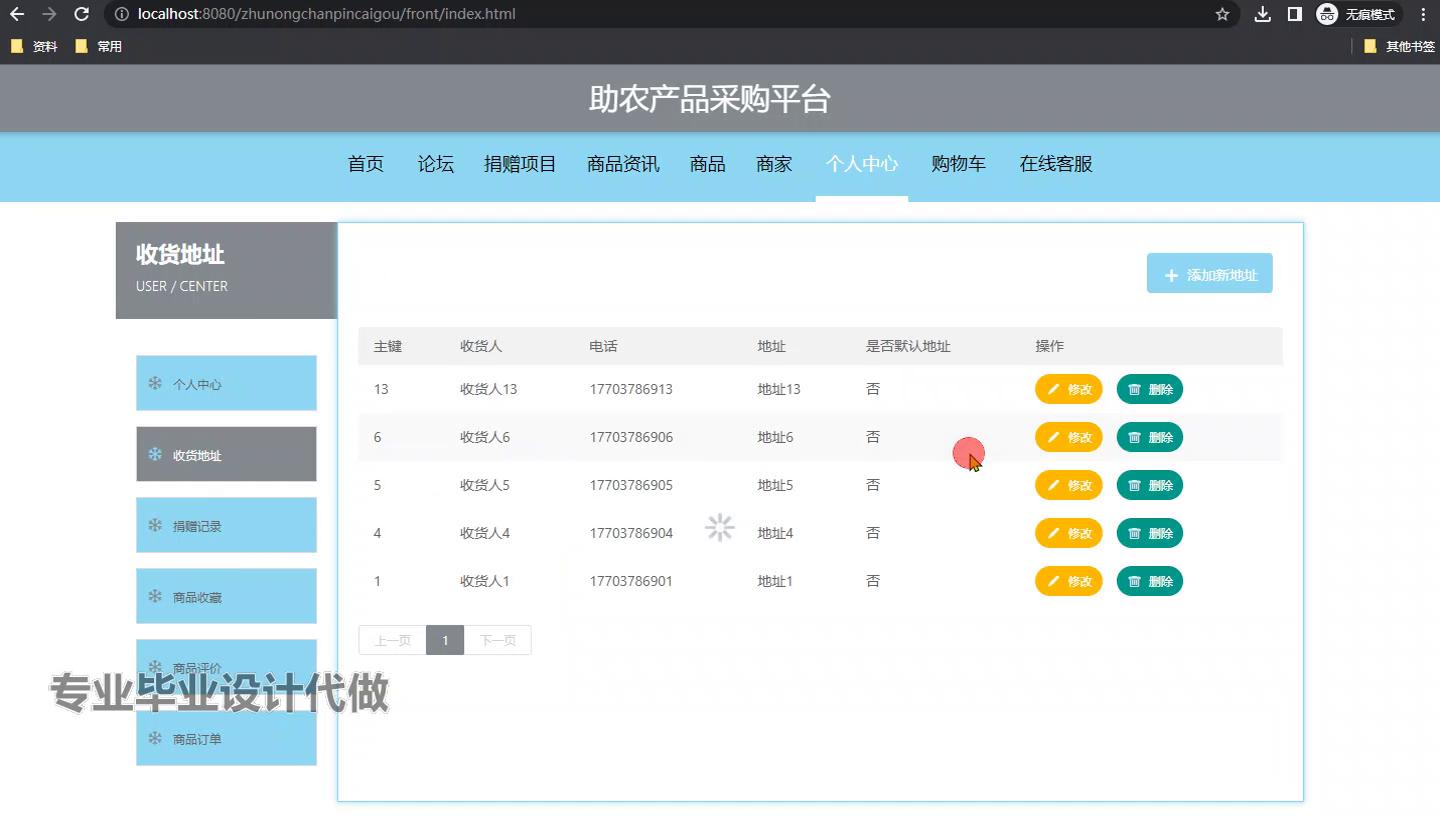Viewport: 1440px width, 816px height.
Task: Select page 1 in pagination
Action: [x=445, y=640]
